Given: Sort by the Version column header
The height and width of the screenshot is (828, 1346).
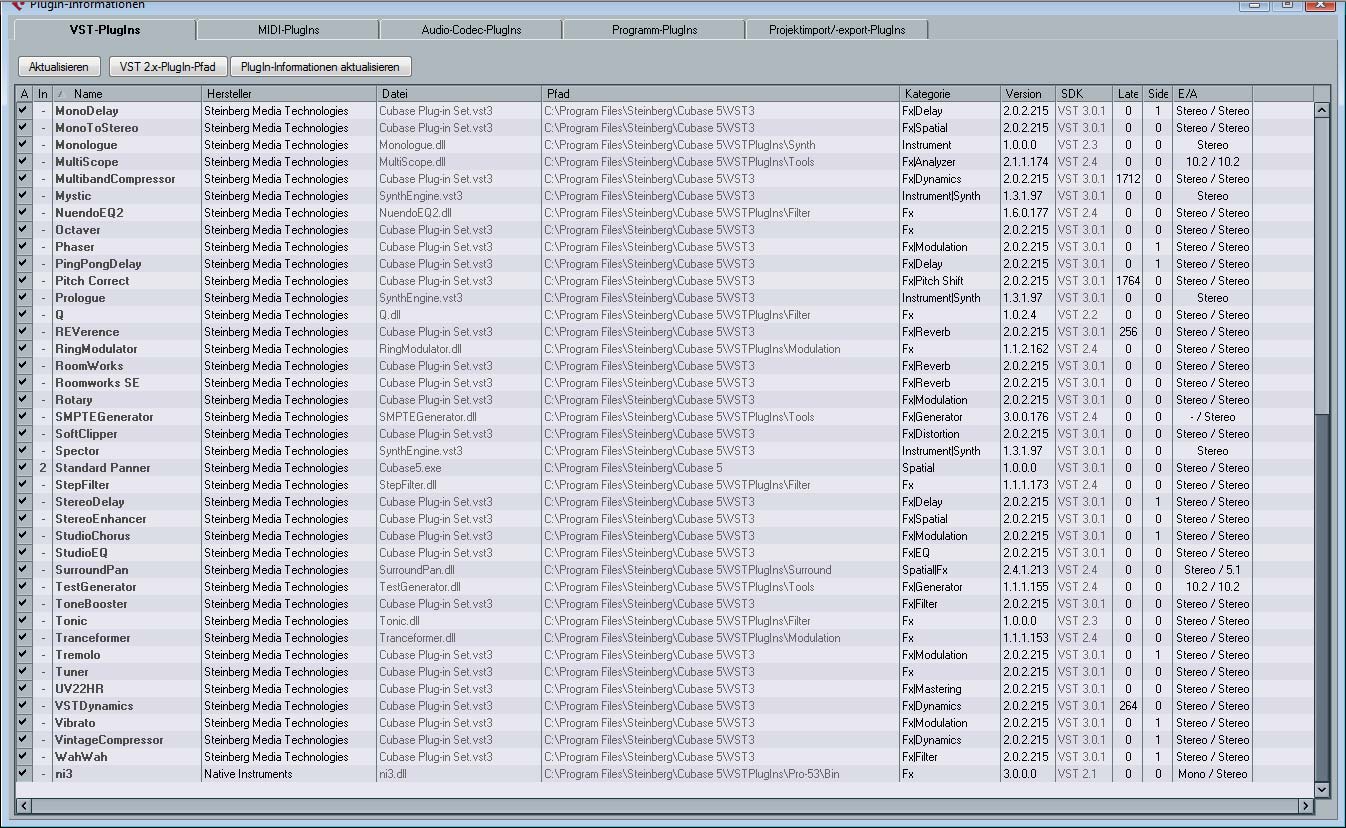Looking at the screenshot, I should coord(1028,94).
